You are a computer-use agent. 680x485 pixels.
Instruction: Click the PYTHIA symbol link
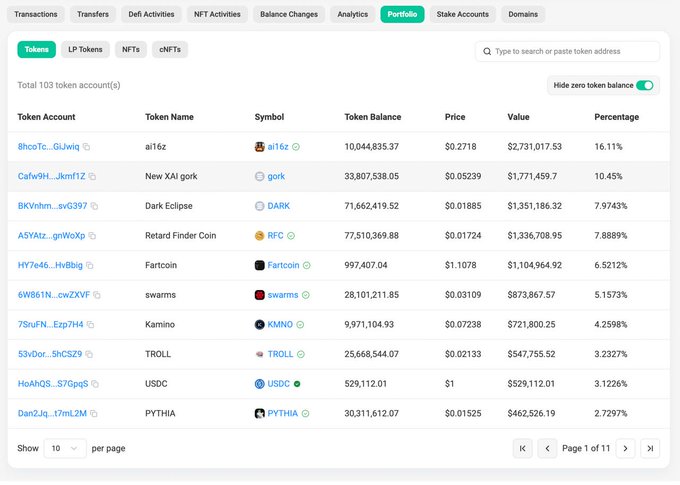(x=282, y=413)
